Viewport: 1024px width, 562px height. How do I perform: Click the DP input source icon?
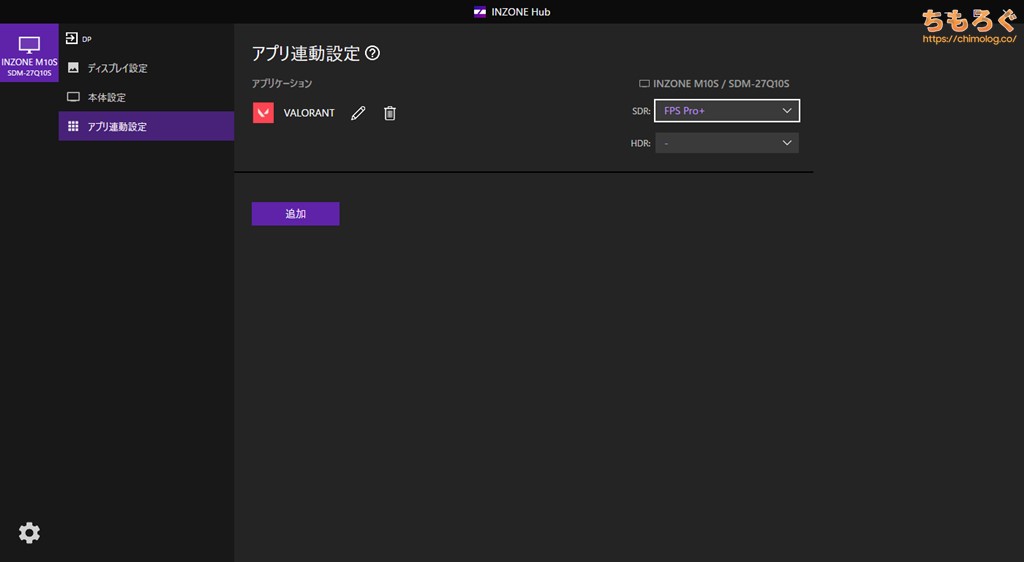pos(72,39)
